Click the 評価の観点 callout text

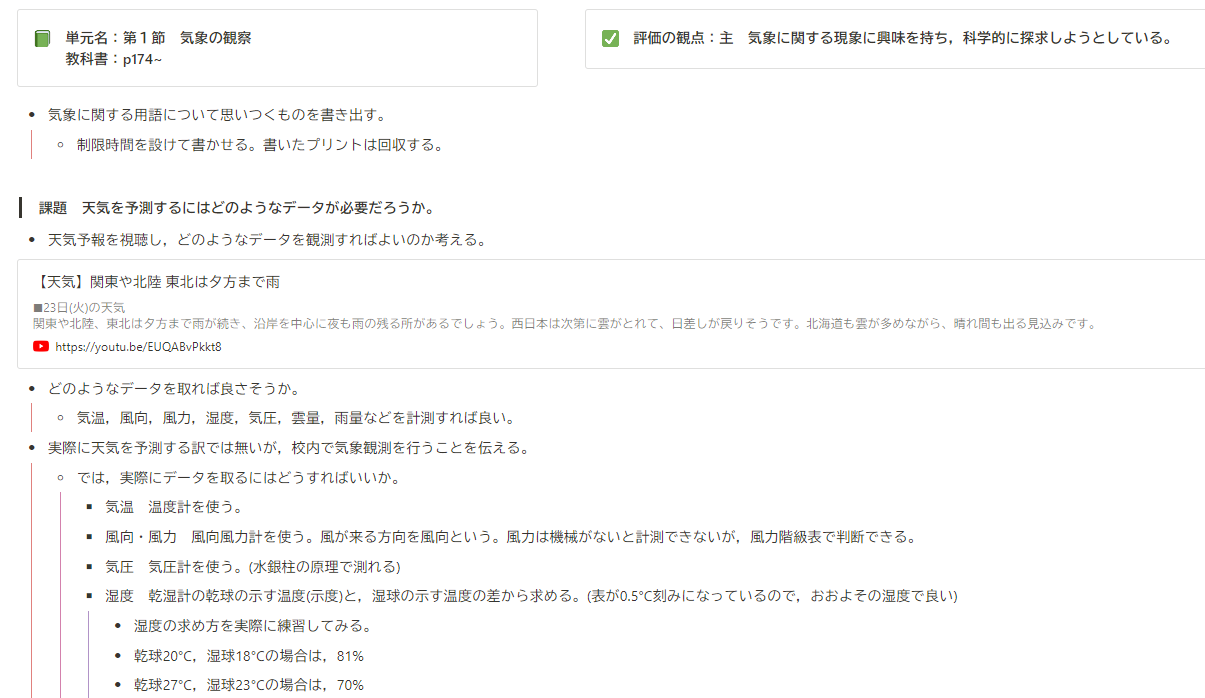coord(902,38)
